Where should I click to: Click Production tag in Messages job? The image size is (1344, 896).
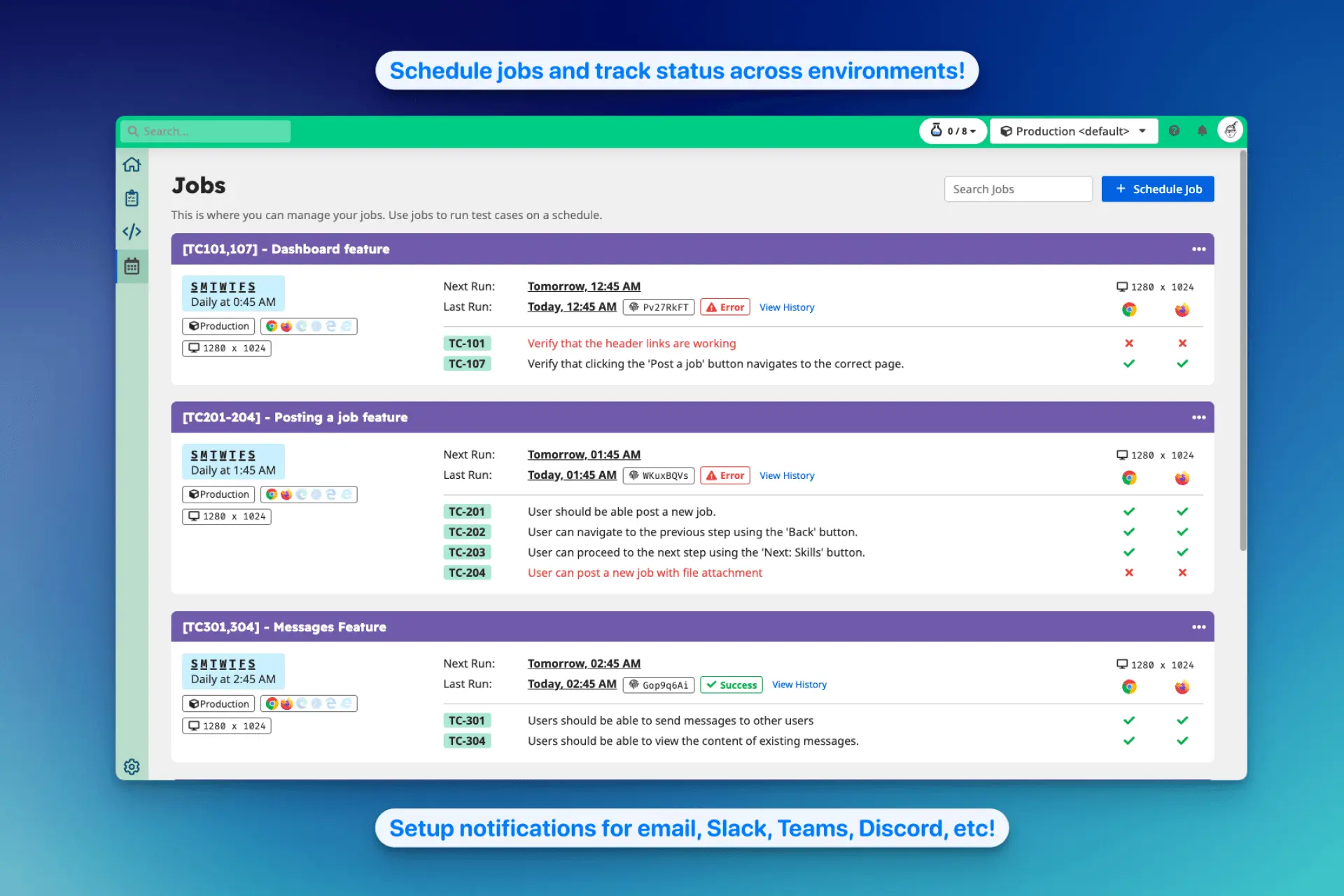click(218, 703)
